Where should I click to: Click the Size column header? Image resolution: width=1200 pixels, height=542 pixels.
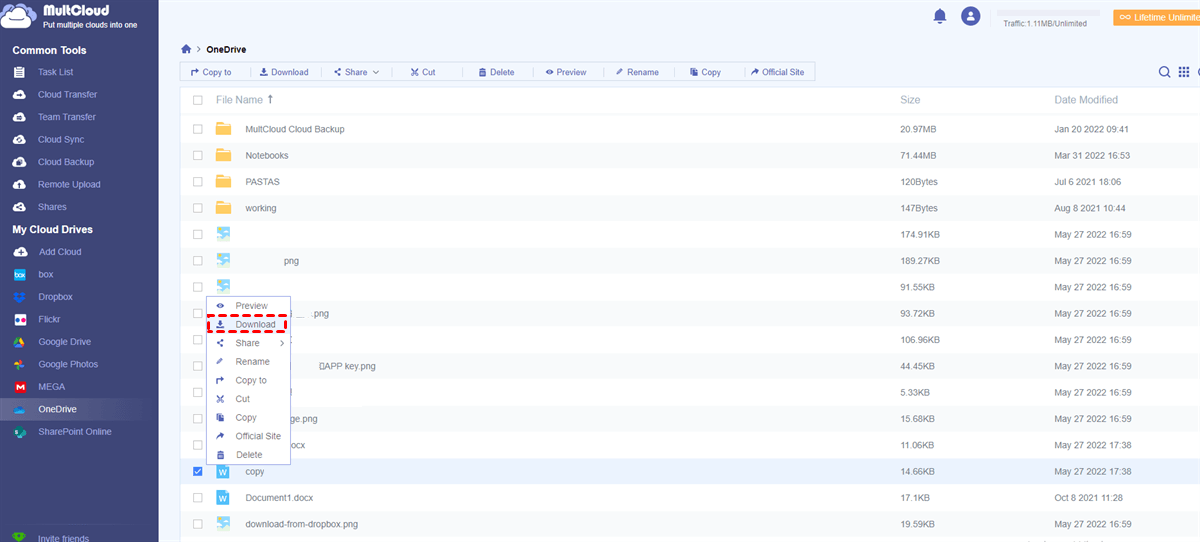pos(910,100)
